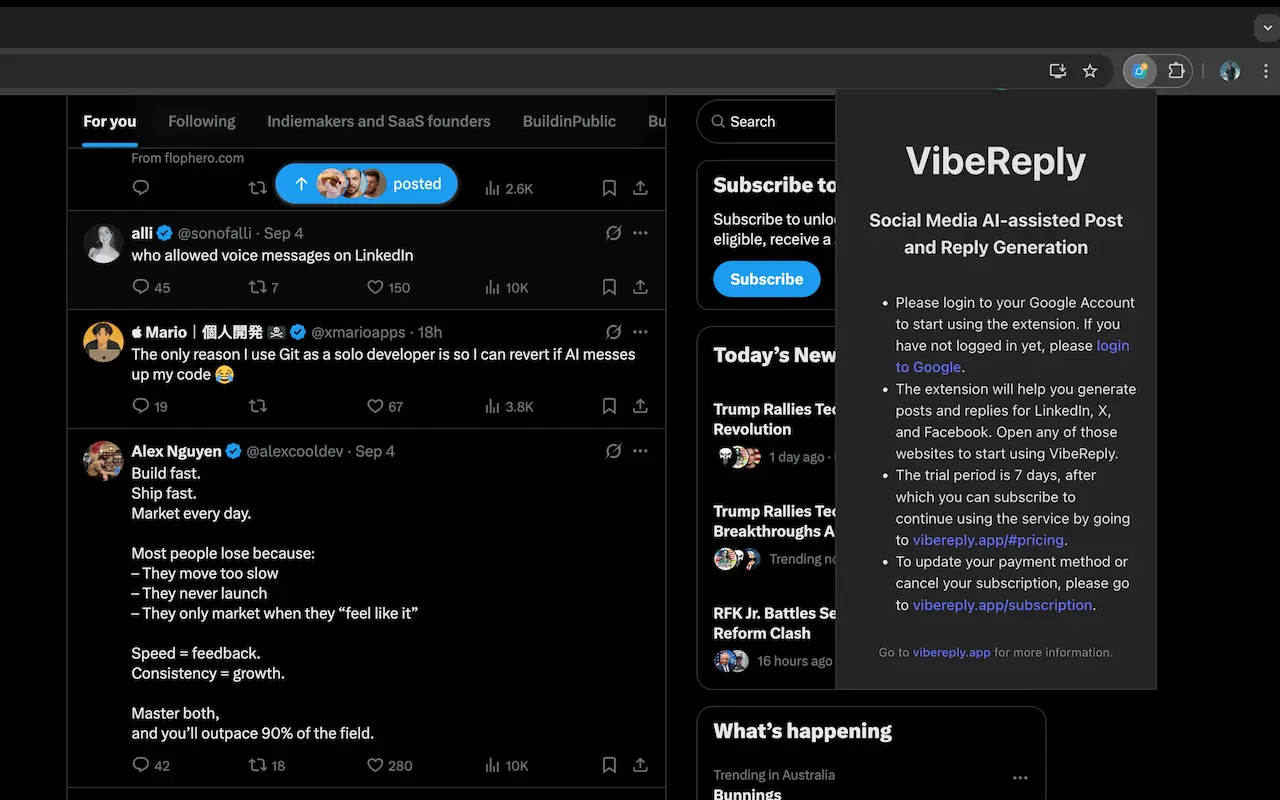1280x800 pixels.
Task: Open Indiemakers and SaaS founders tab
Action: tap(379, 121)
